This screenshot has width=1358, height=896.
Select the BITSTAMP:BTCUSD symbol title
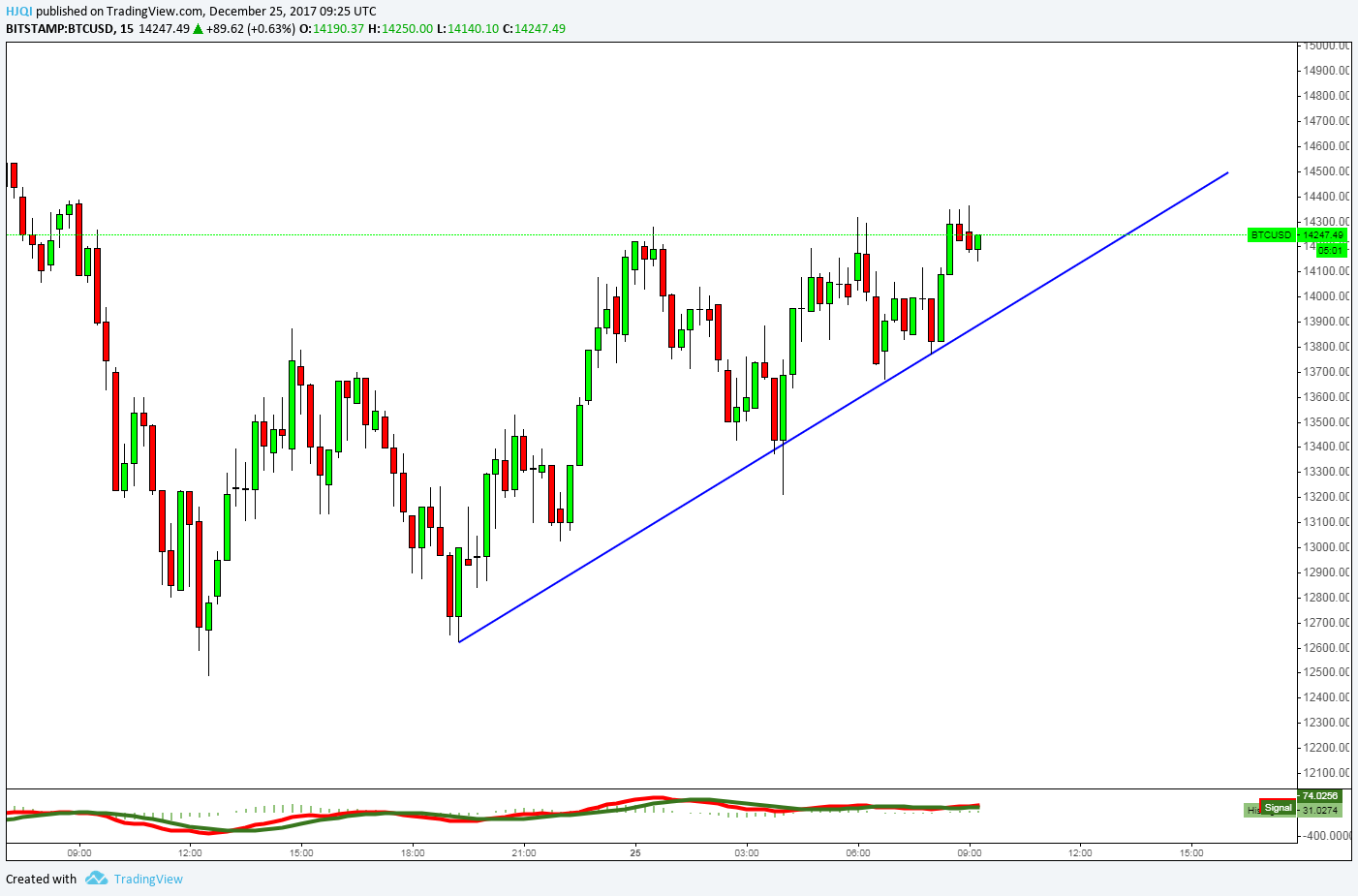59,28
